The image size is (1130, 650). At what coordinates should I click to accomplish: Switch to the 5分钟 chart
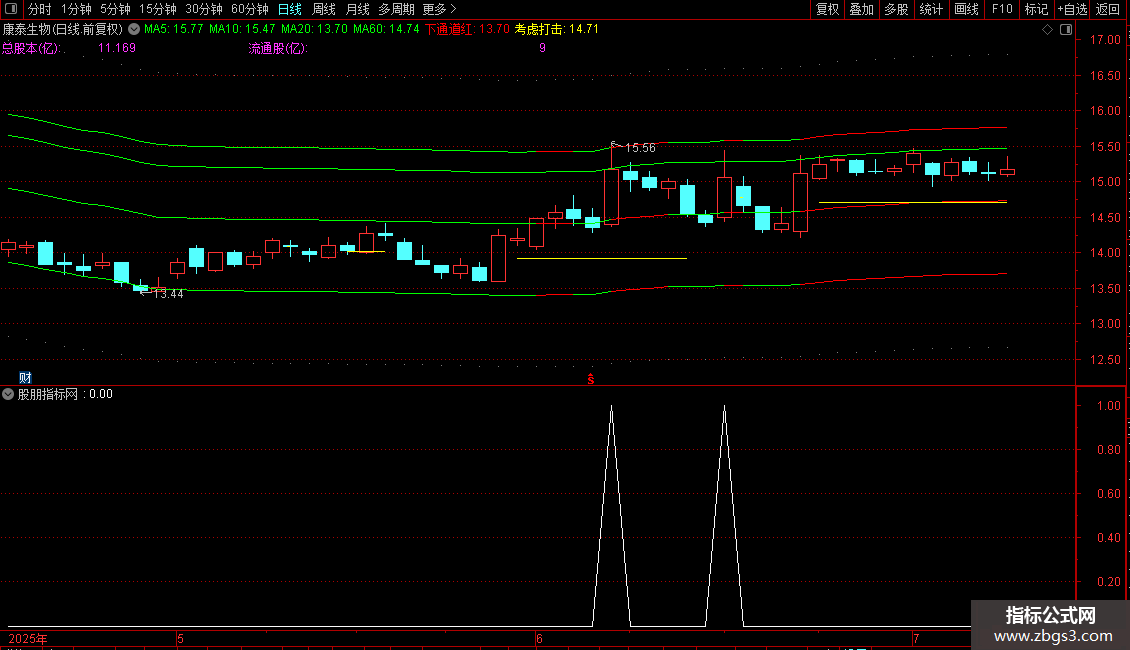tap(115, 9)
